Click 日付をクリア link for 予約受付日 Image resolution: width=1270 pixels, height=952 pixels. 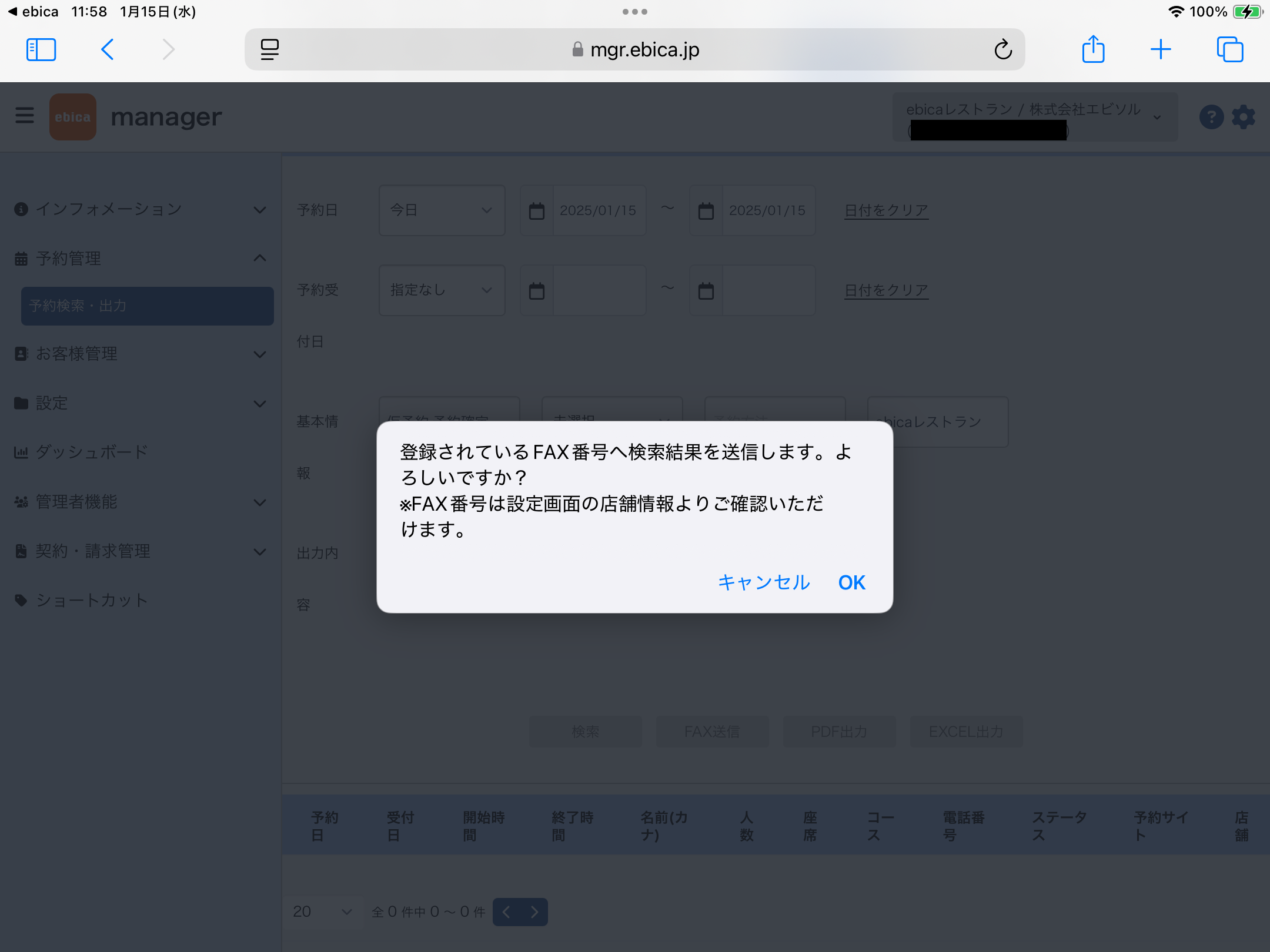tap(887, 290)
